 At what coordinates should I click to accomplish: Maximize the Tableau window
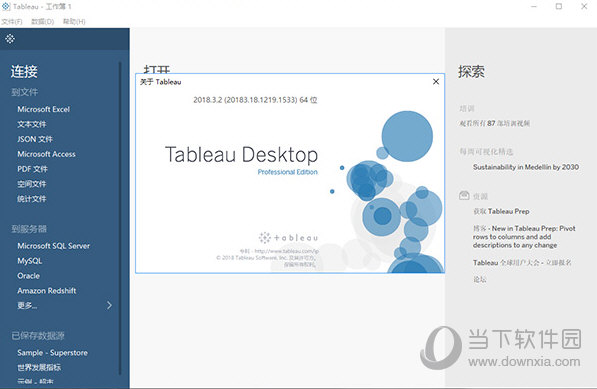click(x=559, y=6)
